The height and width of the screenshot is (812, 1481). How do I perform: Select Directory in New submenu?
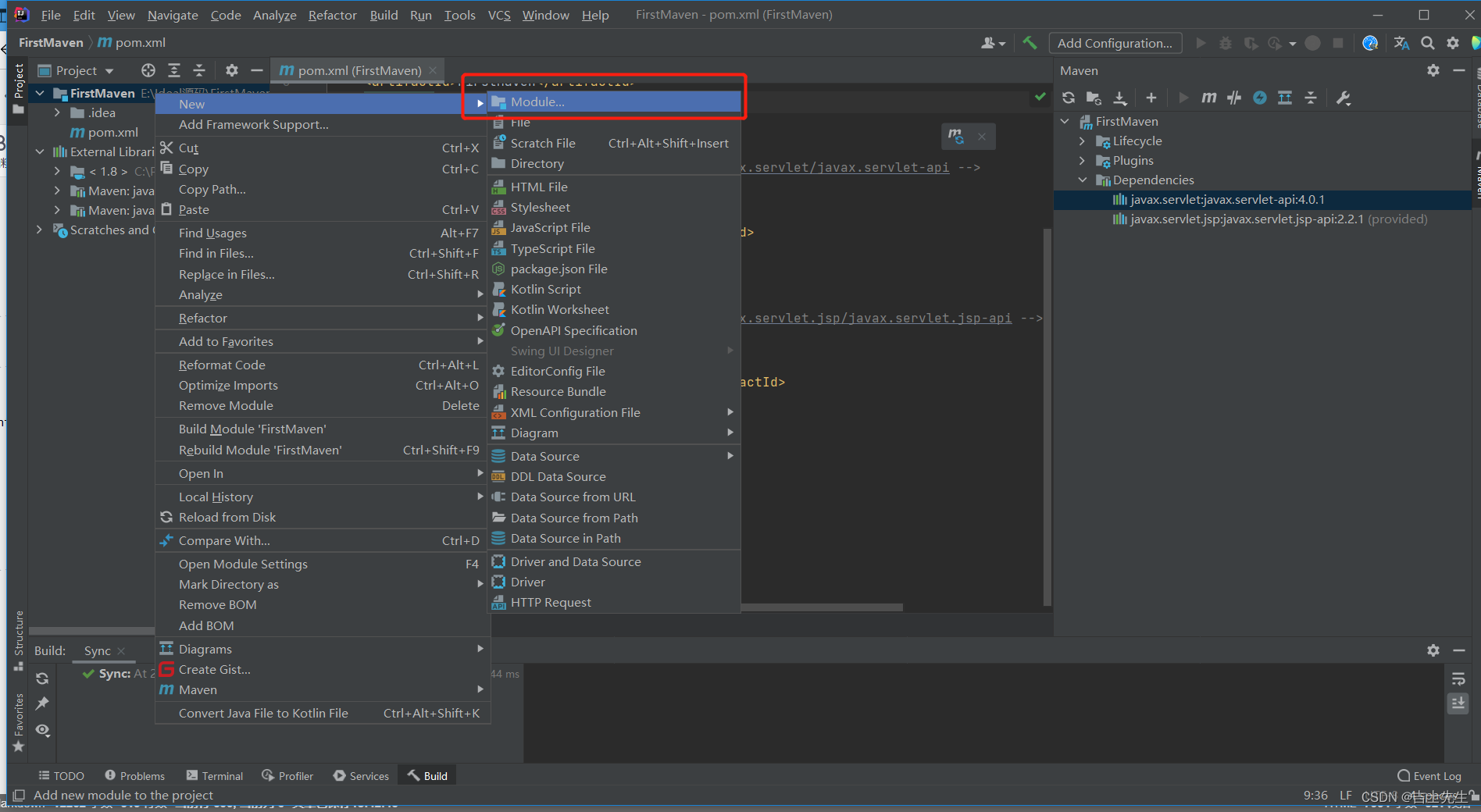click(x=614, y=163)
